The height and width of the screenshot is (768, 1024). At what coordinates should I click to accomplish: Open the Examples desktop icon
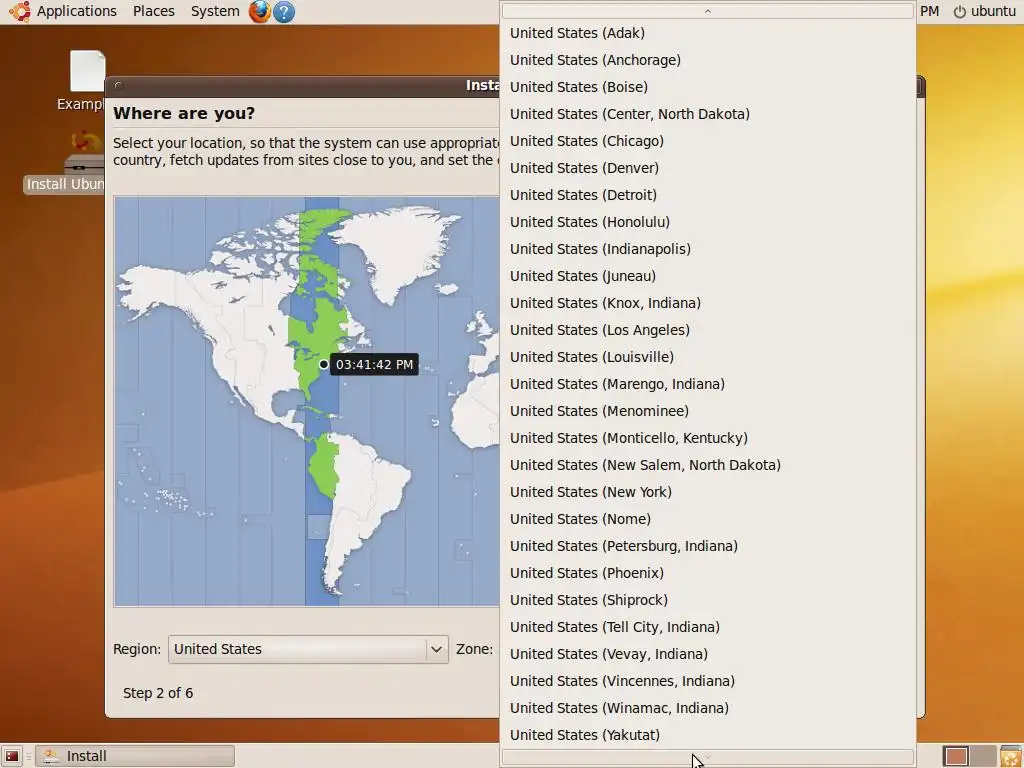click(x=87, y=80)
